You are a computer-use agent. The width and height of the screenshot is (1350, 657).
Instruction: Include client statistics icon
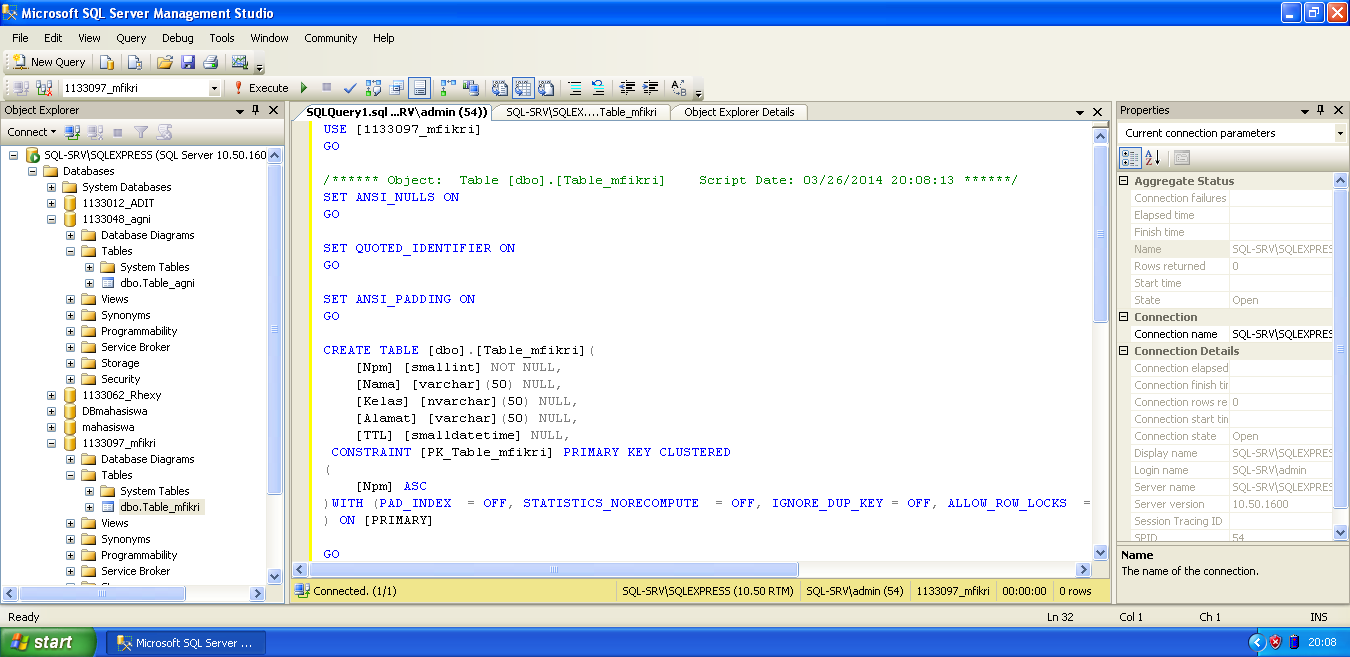point(470,88)
